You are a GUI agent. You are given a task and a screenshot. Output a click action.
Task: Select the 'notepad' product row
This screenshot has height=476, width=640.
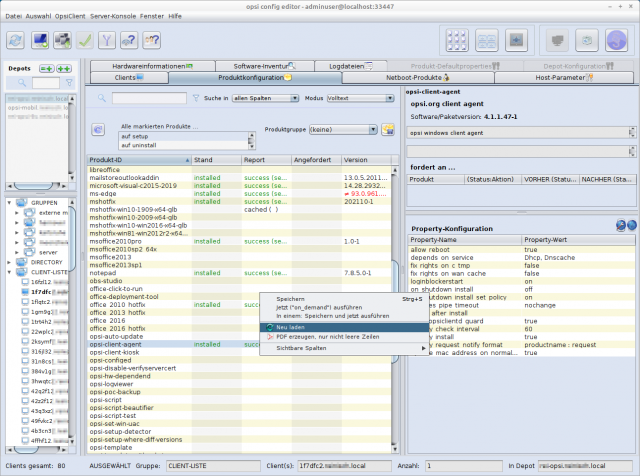tap(239, 273)
